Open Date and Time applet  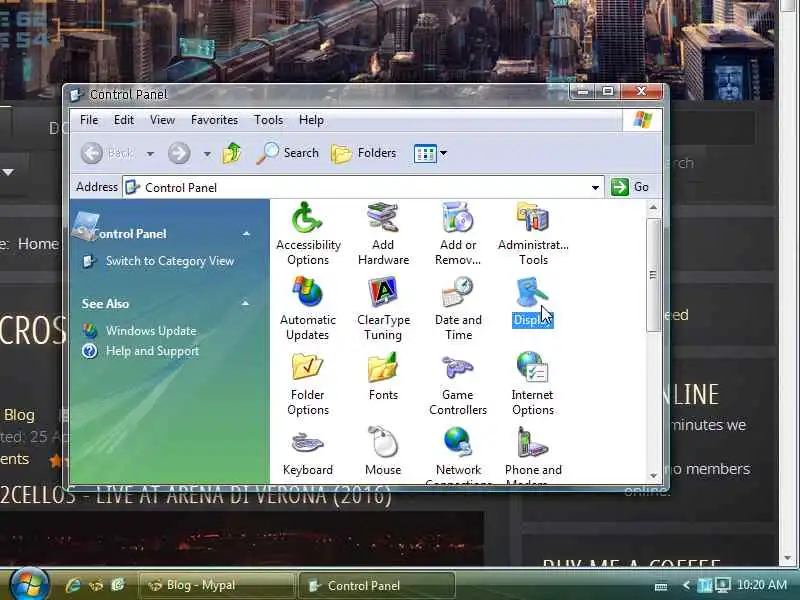tap(458, 309)
